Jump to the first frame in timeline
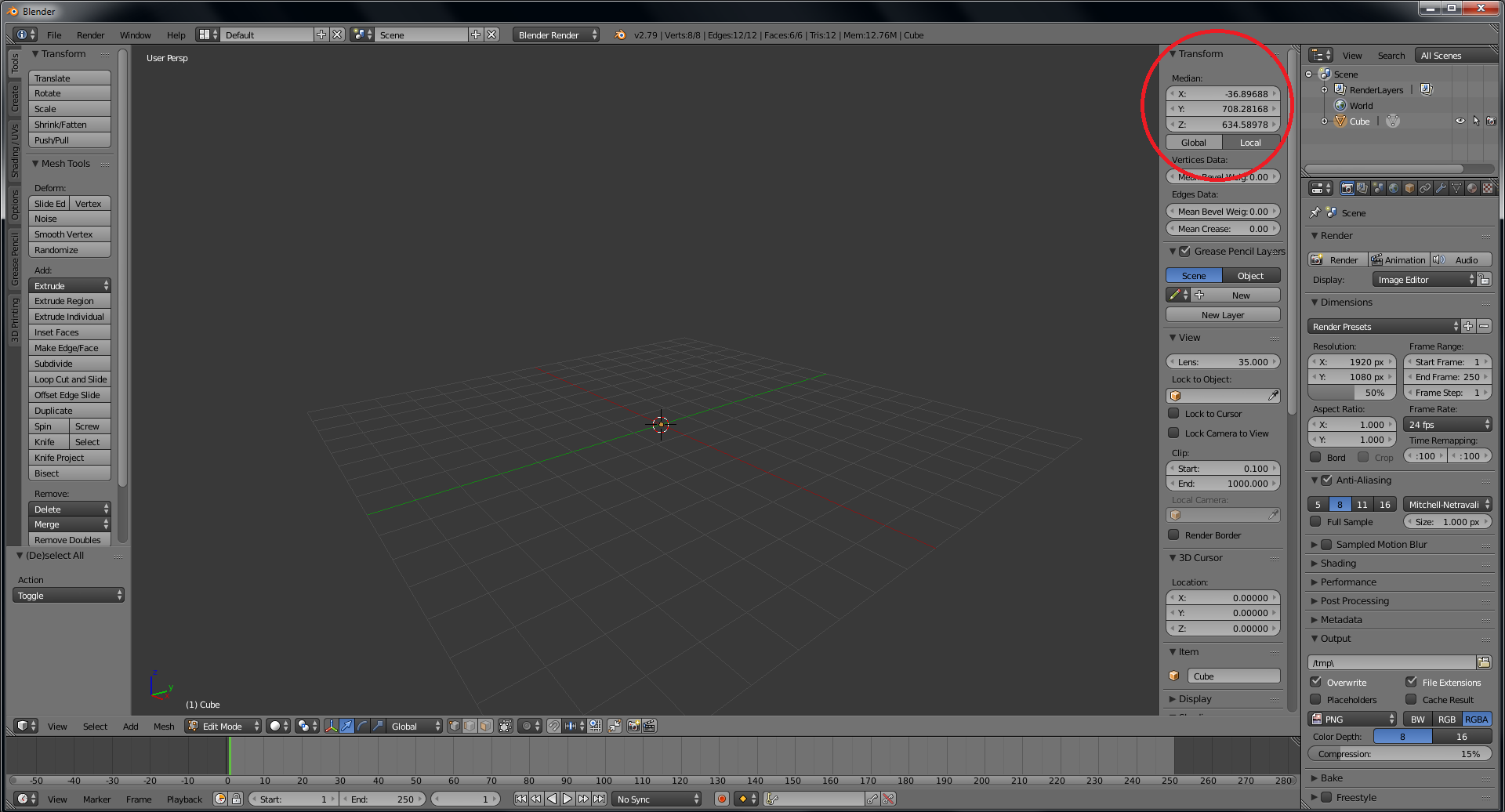 point(520,799)
